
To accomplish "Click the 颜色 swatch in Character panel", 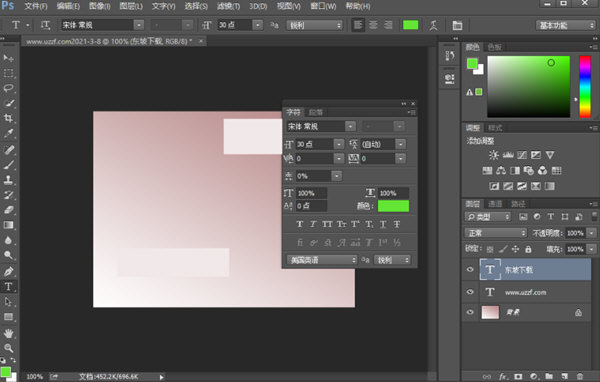I will [393, 206].
